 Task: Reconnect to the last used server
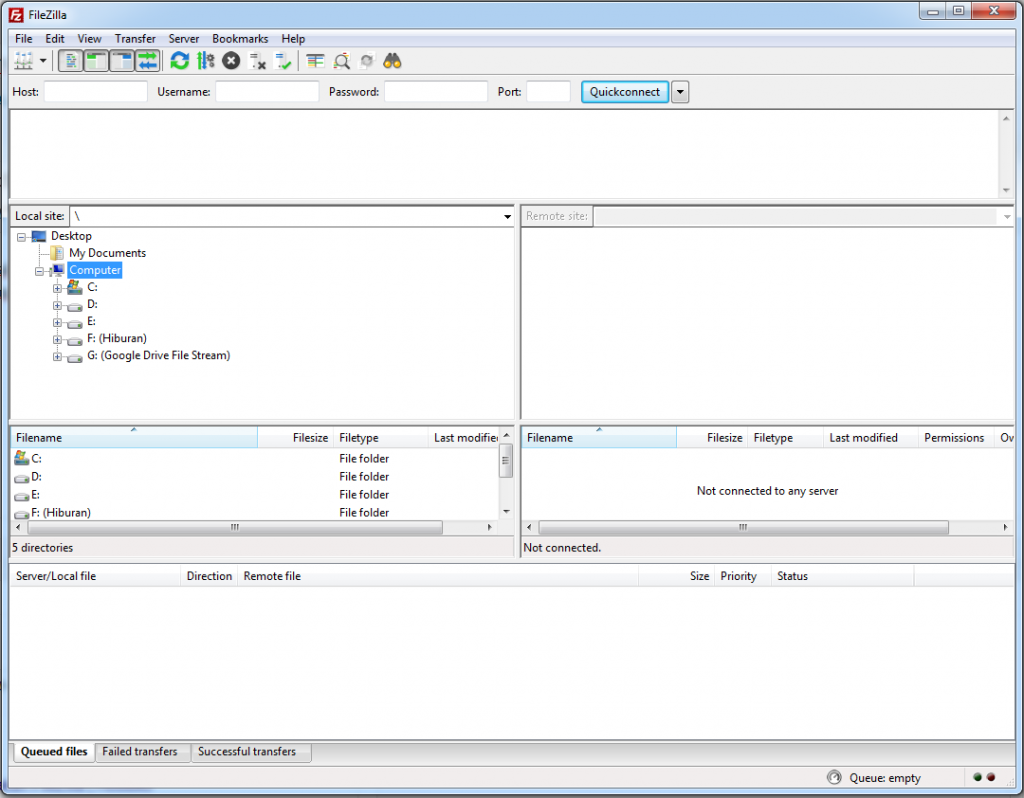click(283, 61)
